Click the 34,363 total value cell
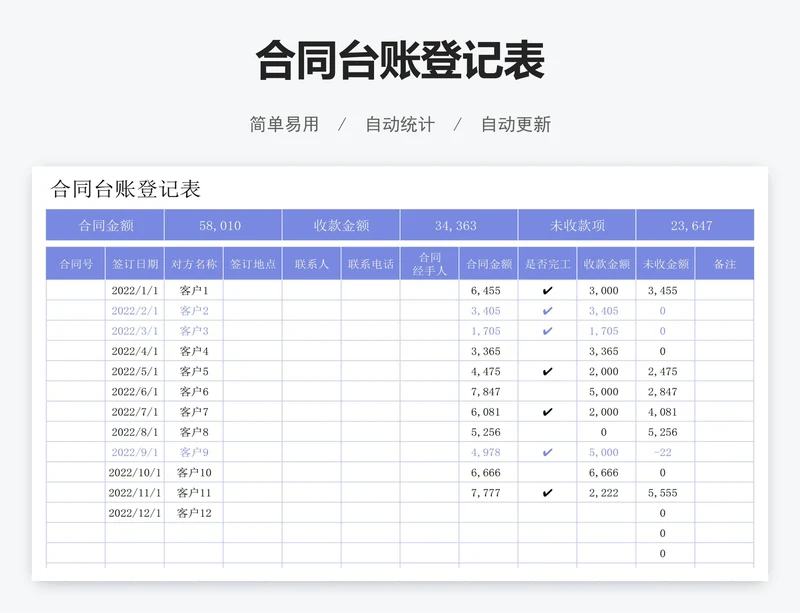 coord(459,225)
